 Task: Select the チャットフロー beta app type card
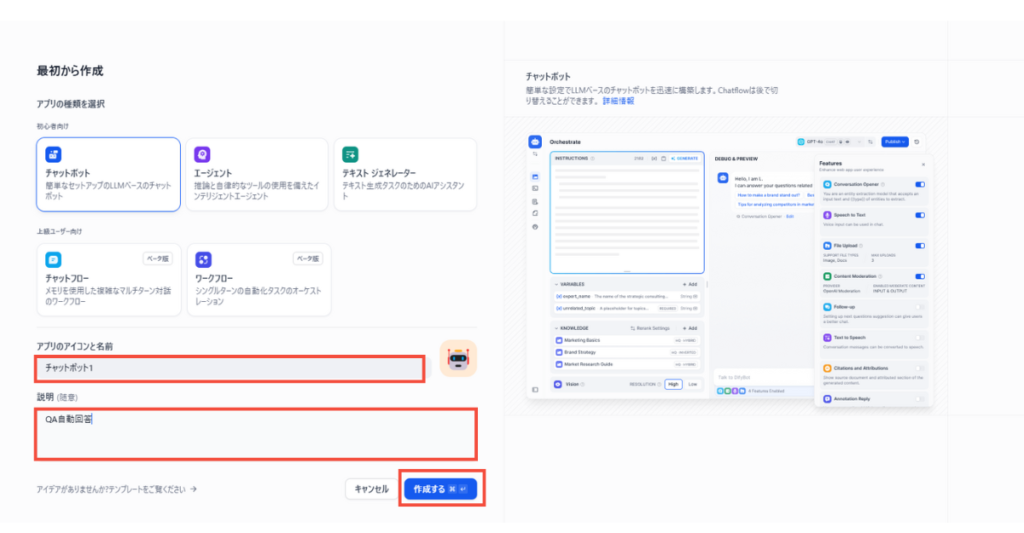108,280
